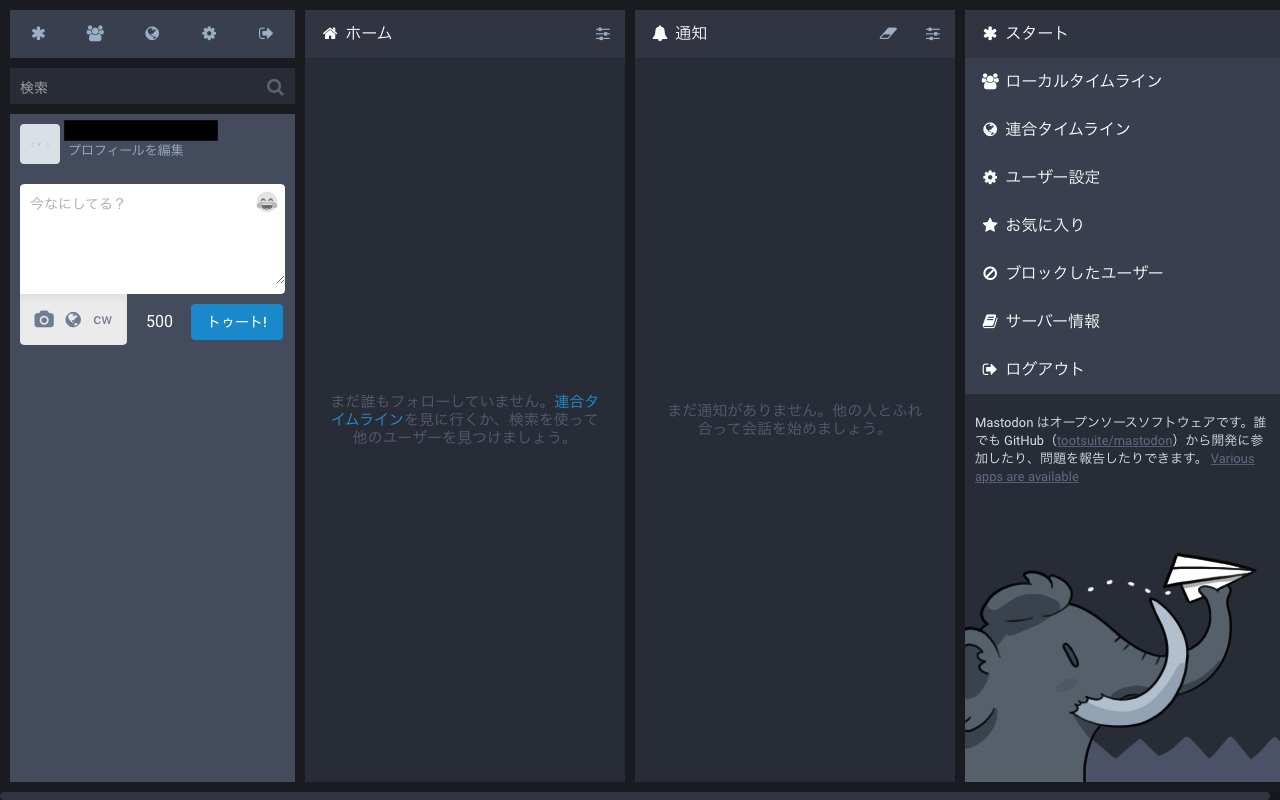This screenshot has height=800, width=1280.
Task: Open the 通知 column settings sliders
Action: pos(933,33)
